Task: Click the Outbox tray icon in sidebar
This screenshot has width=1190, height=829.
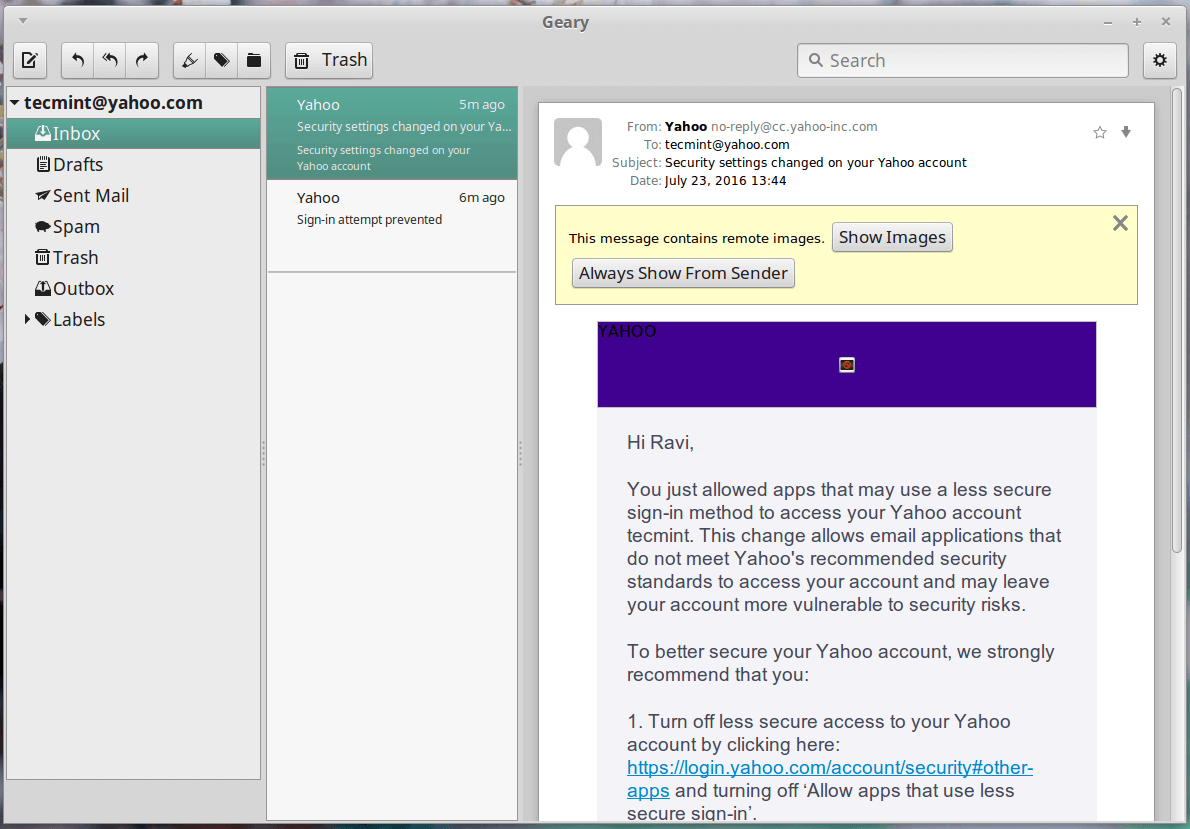Action: [42, 288]
